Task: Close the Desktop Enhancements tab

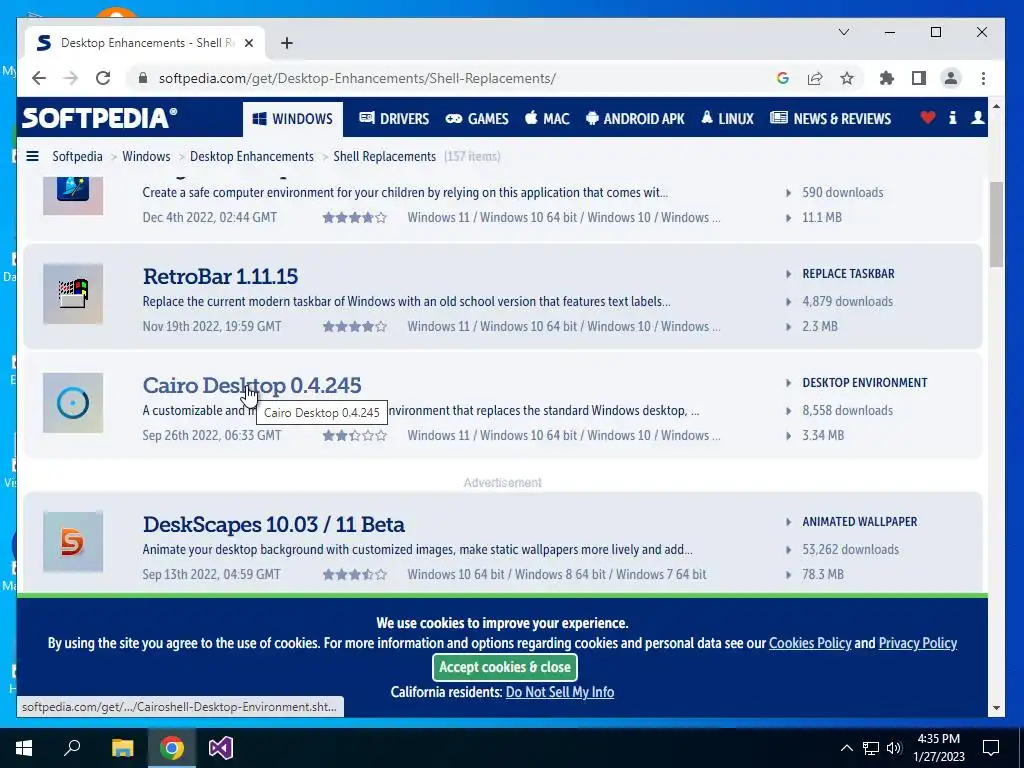Action: pyautogui.click(x=249, y=43)
